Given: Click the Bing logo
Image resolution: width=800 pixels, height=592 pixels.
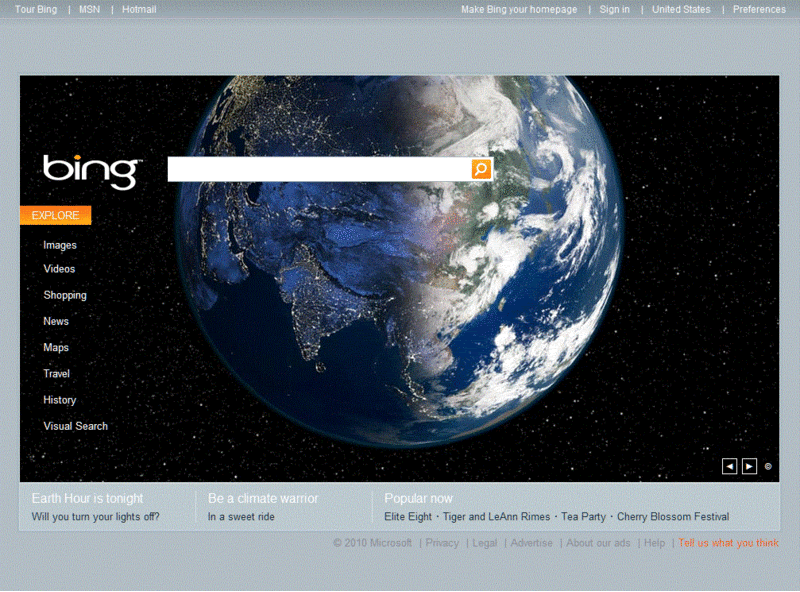Looking at the screenshot, I should point(92,172).
